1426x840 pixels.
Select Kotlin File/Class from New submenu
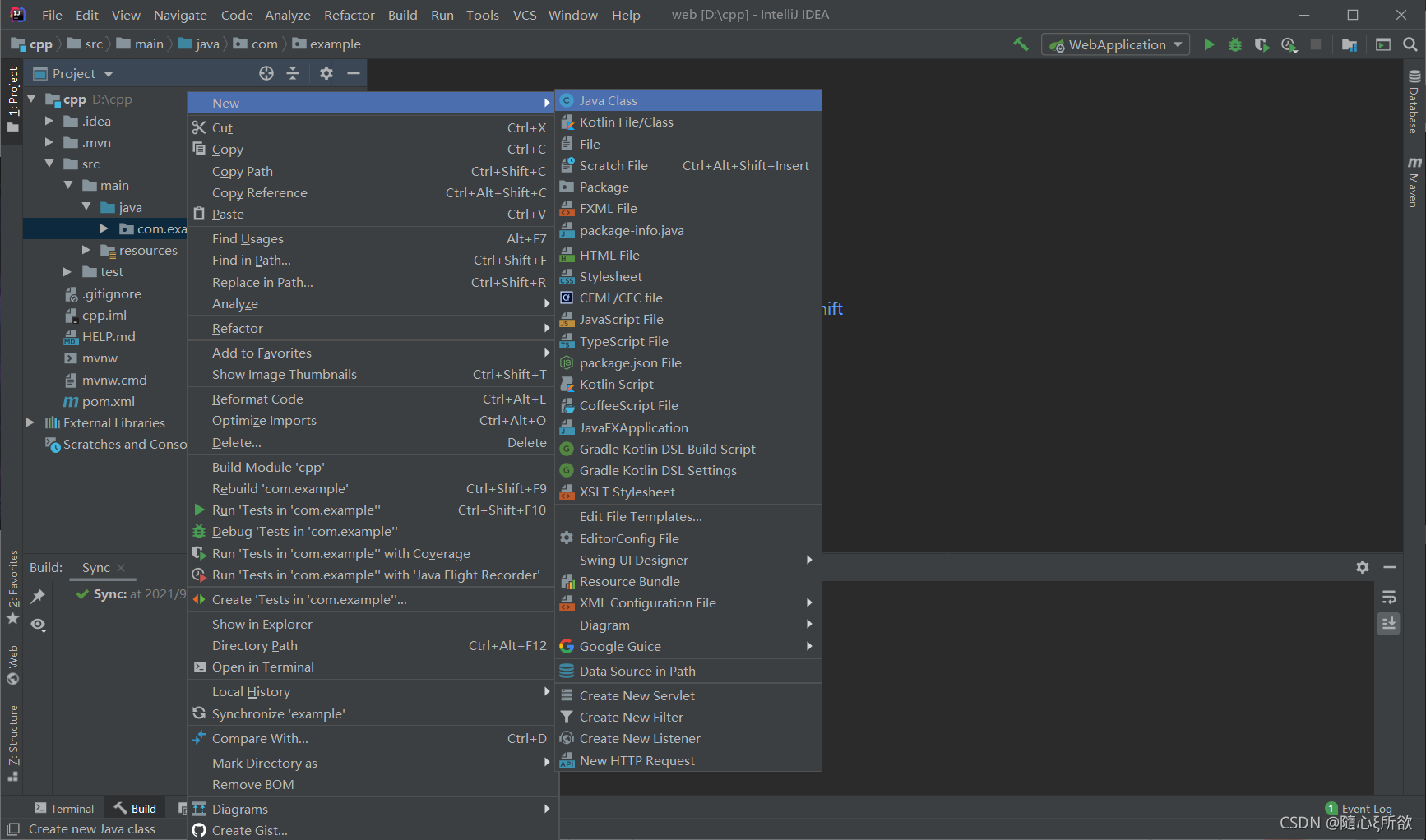(627, 121)
